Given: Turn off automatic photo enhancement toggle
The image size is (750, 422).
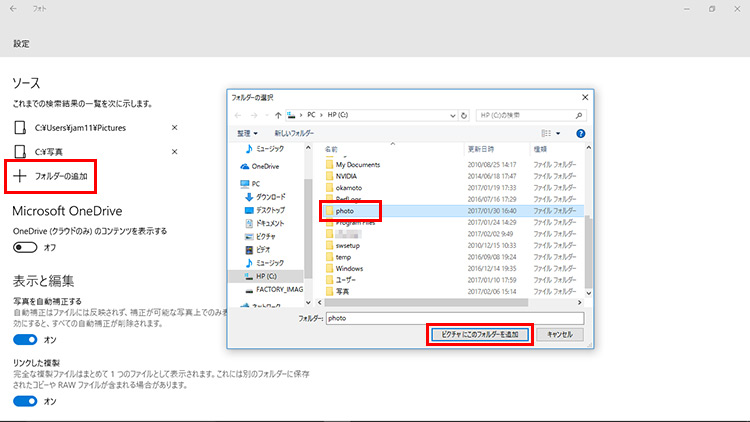Looking at the screenshot, I should (x=25, y=339).
